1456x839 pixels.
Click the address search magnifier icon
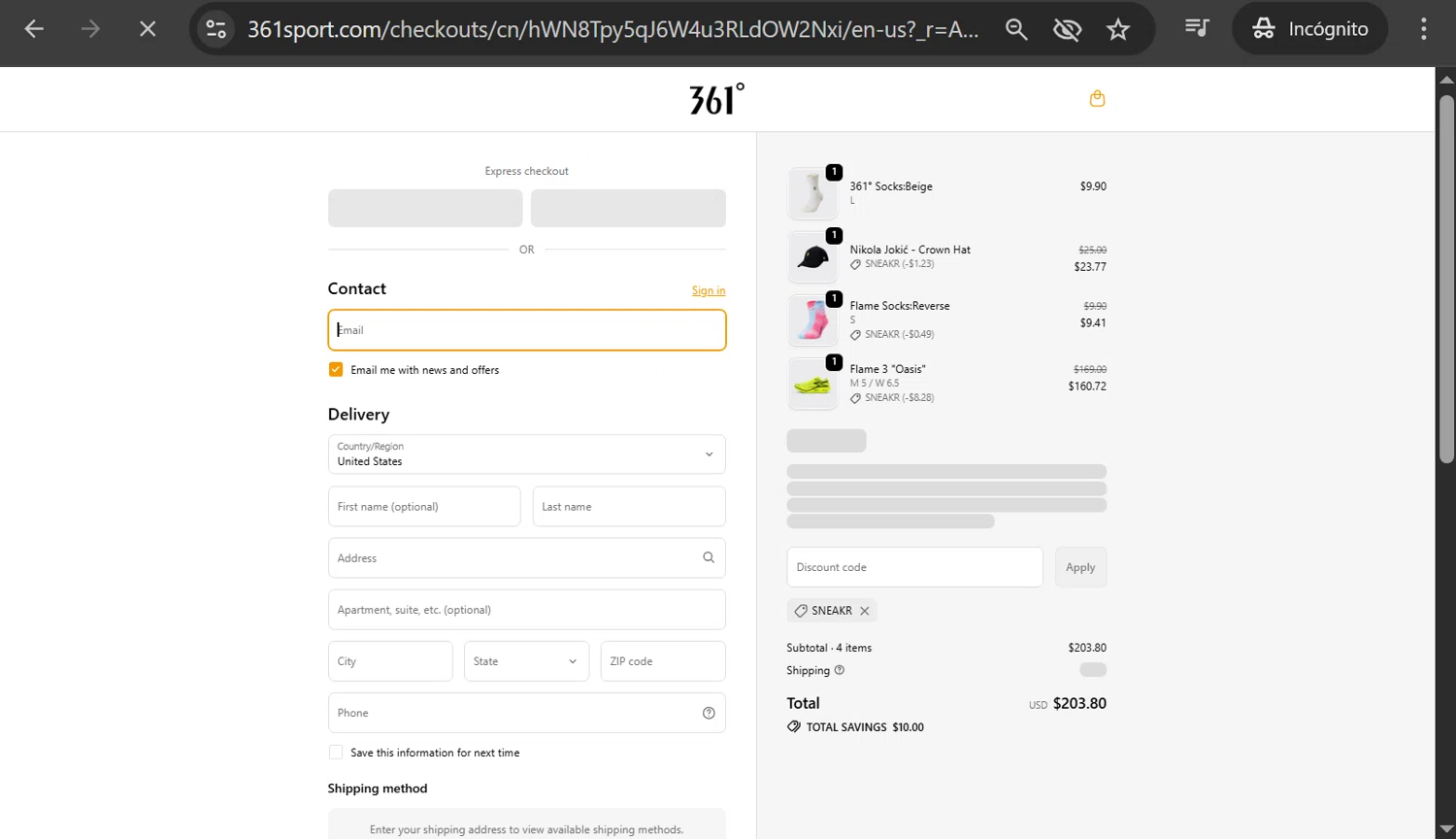point(709,557)
